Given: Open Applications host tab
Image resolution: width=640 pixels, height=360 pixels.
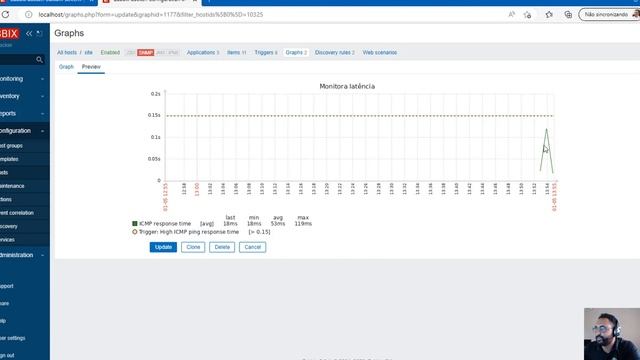Looking at the screenshot, I should click(203, 53).
